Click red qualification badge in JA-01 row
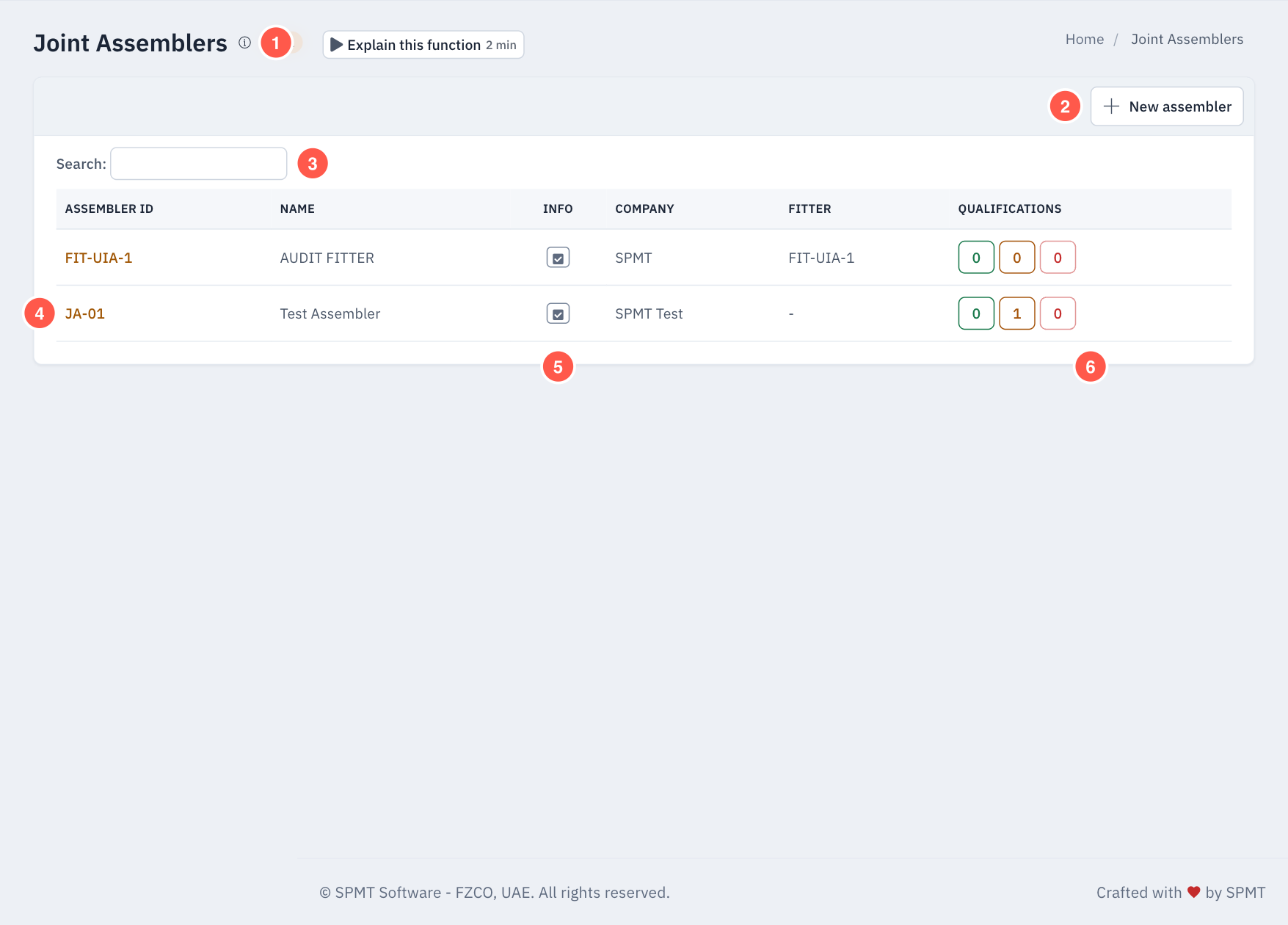Viewport: 1288px width, 925px height. pyautogui.click(x=1058, y=313)
